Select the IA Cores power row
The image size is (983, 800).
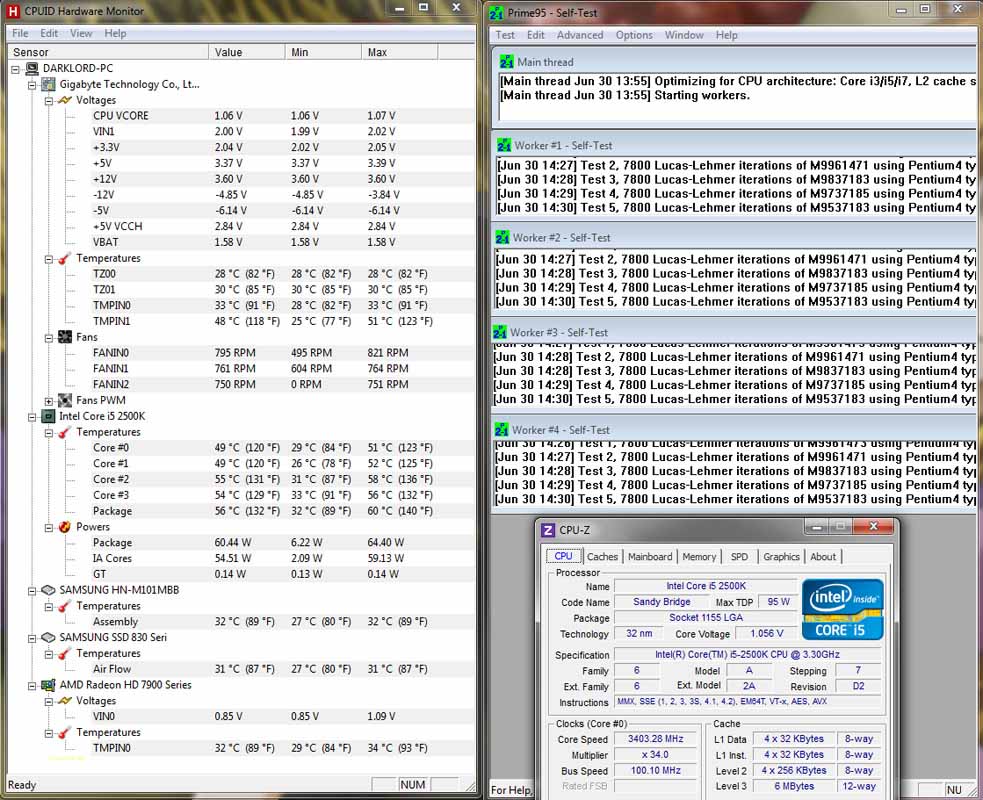(282, 558)
